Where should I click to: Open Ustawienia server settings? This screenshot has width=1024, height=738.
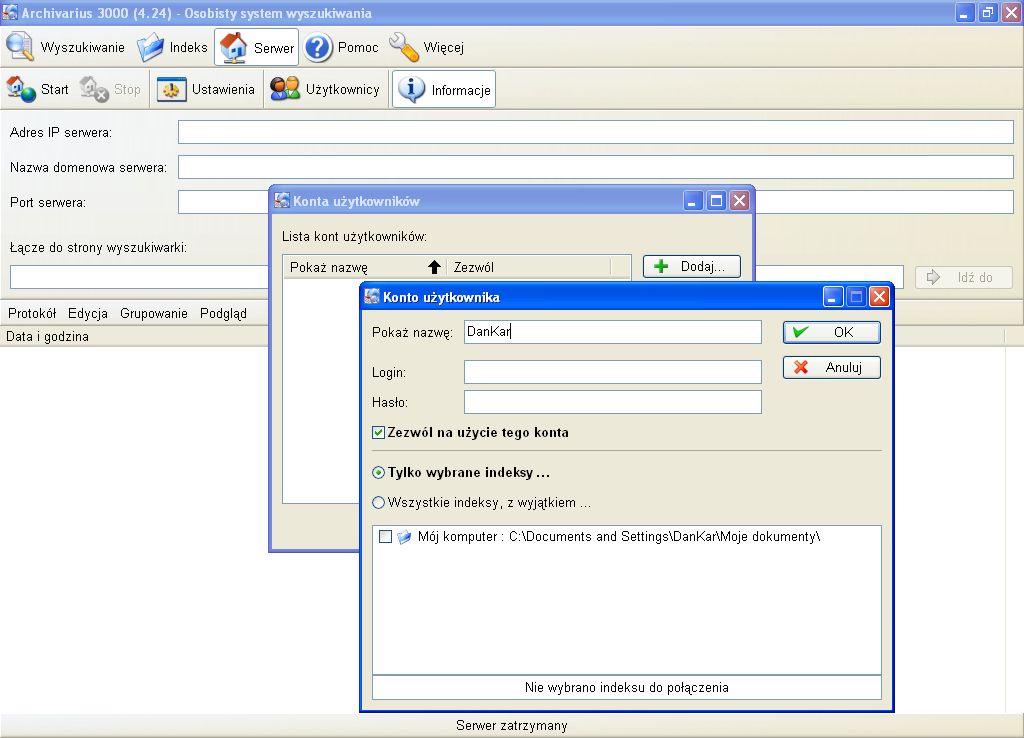[x=206, y=89]
